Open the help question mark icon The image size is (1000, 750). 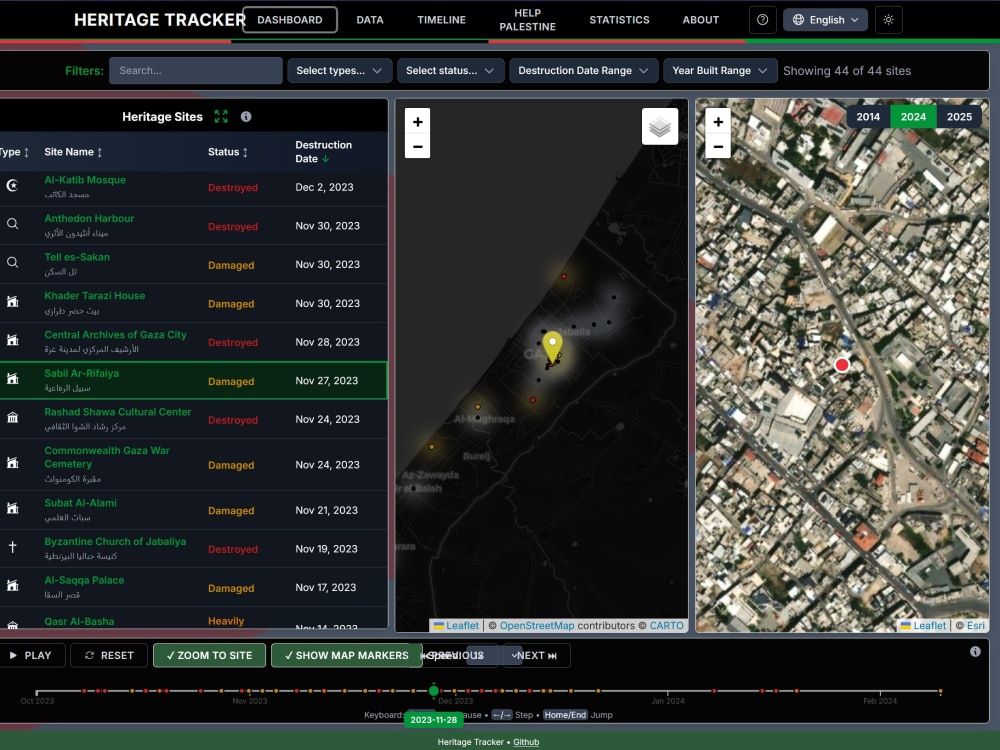coord(762,20)
